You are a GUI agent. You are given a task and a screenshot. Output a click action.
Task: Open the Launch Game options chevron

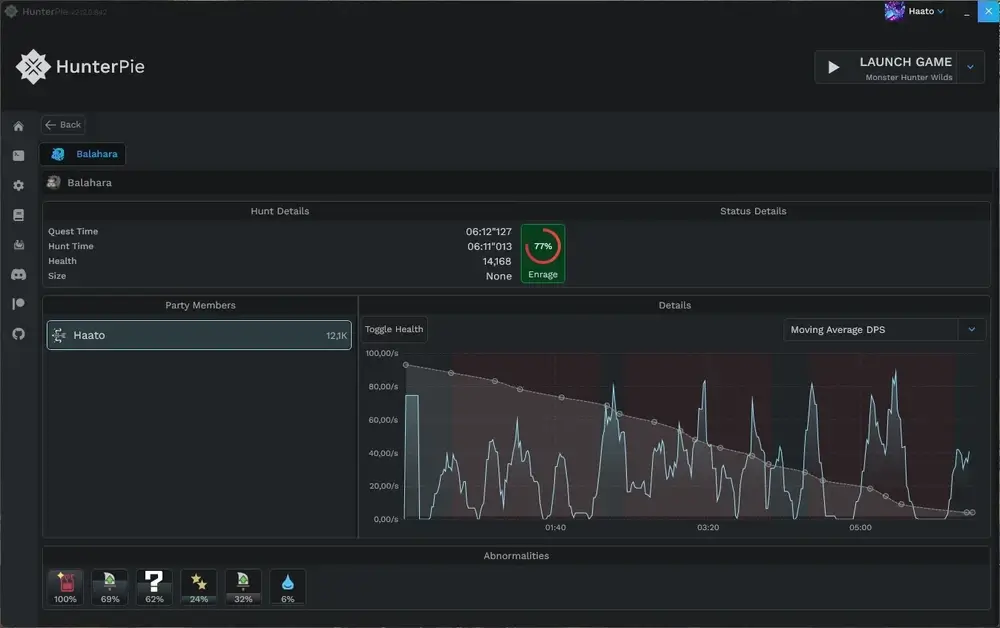point(970,67)
